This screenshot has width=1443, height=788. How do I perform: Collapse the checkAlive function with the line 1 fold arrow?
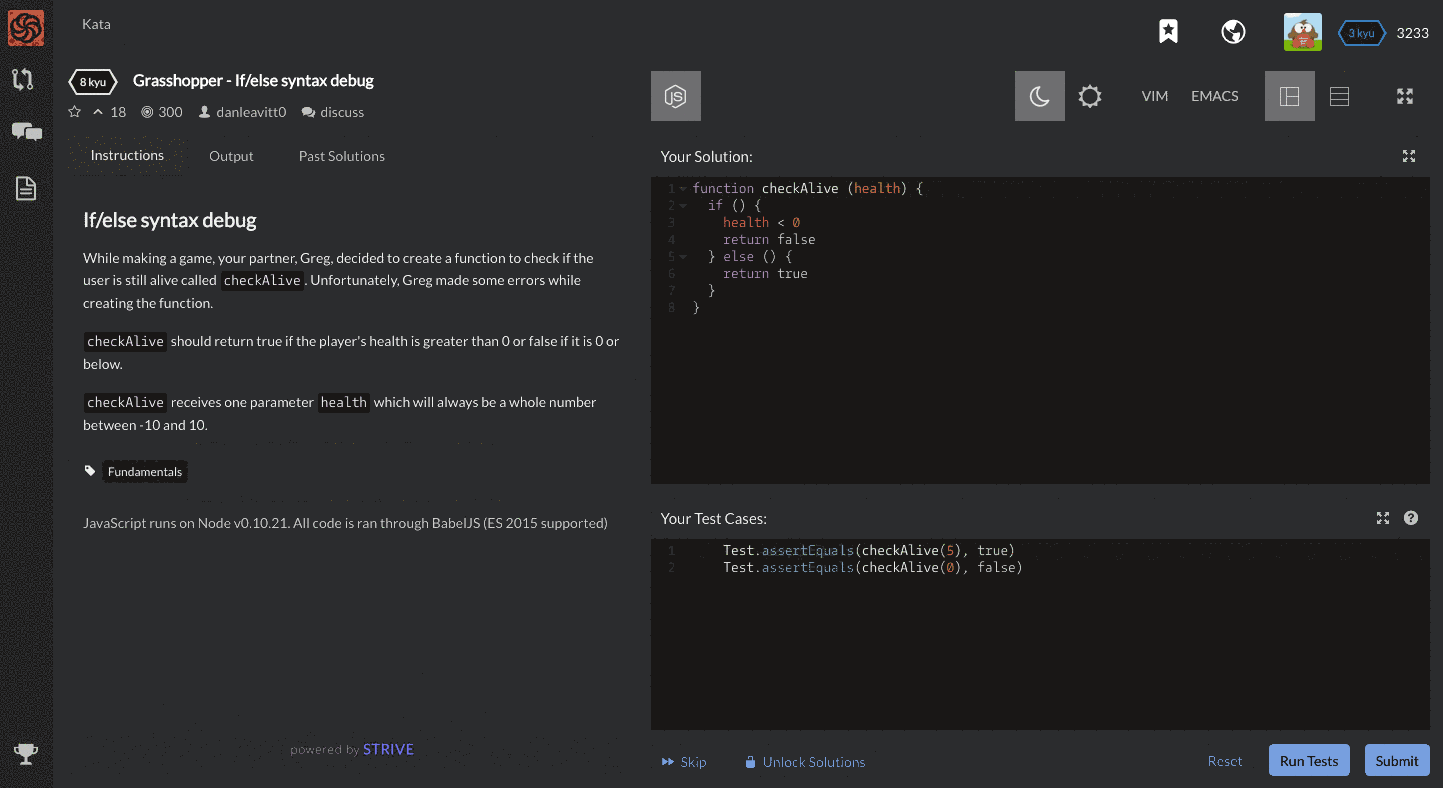tap(684, 188)
